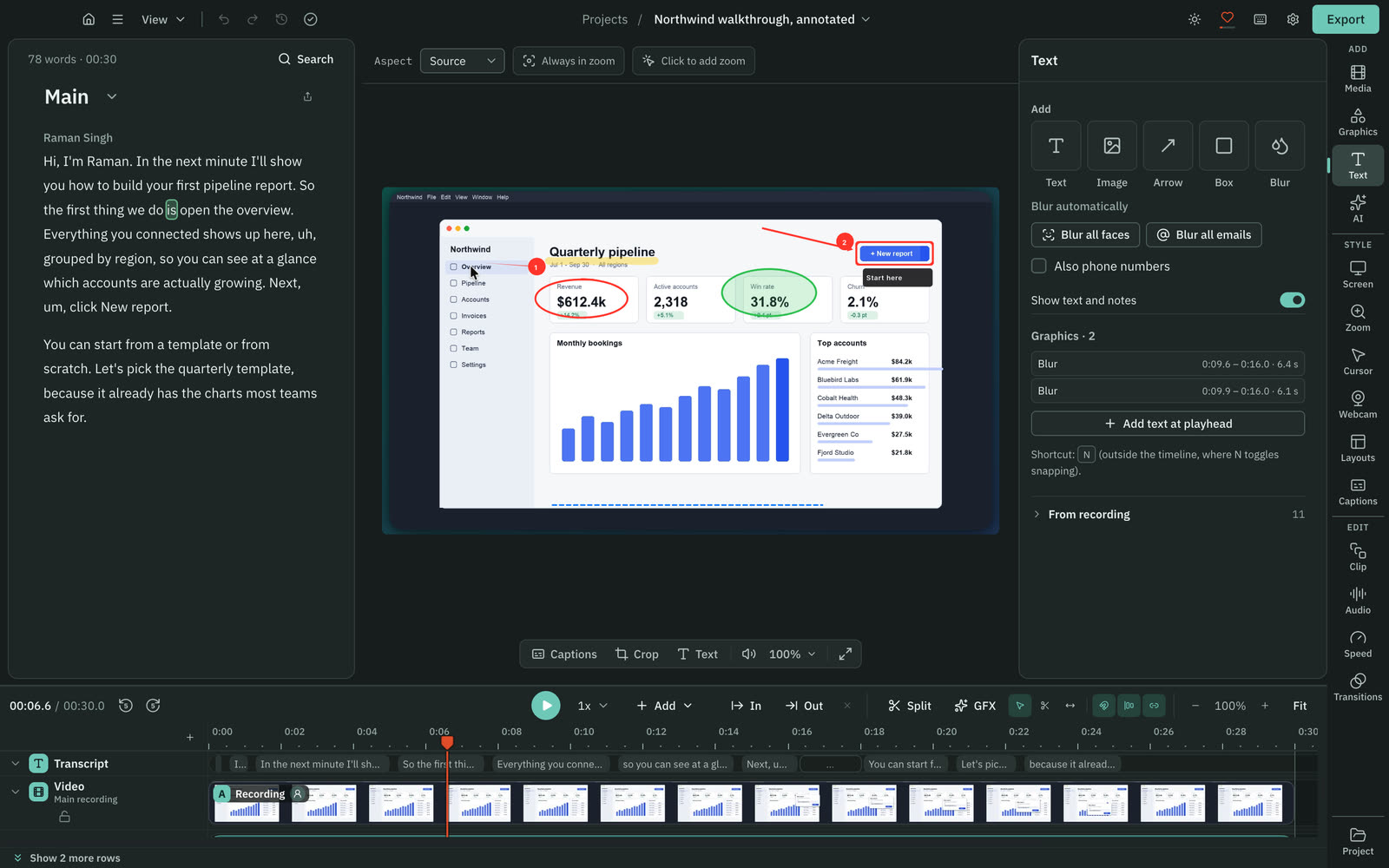1389x868 pixels.
Task: Toggle Always in zoom
Action: (x=569, y=61)
